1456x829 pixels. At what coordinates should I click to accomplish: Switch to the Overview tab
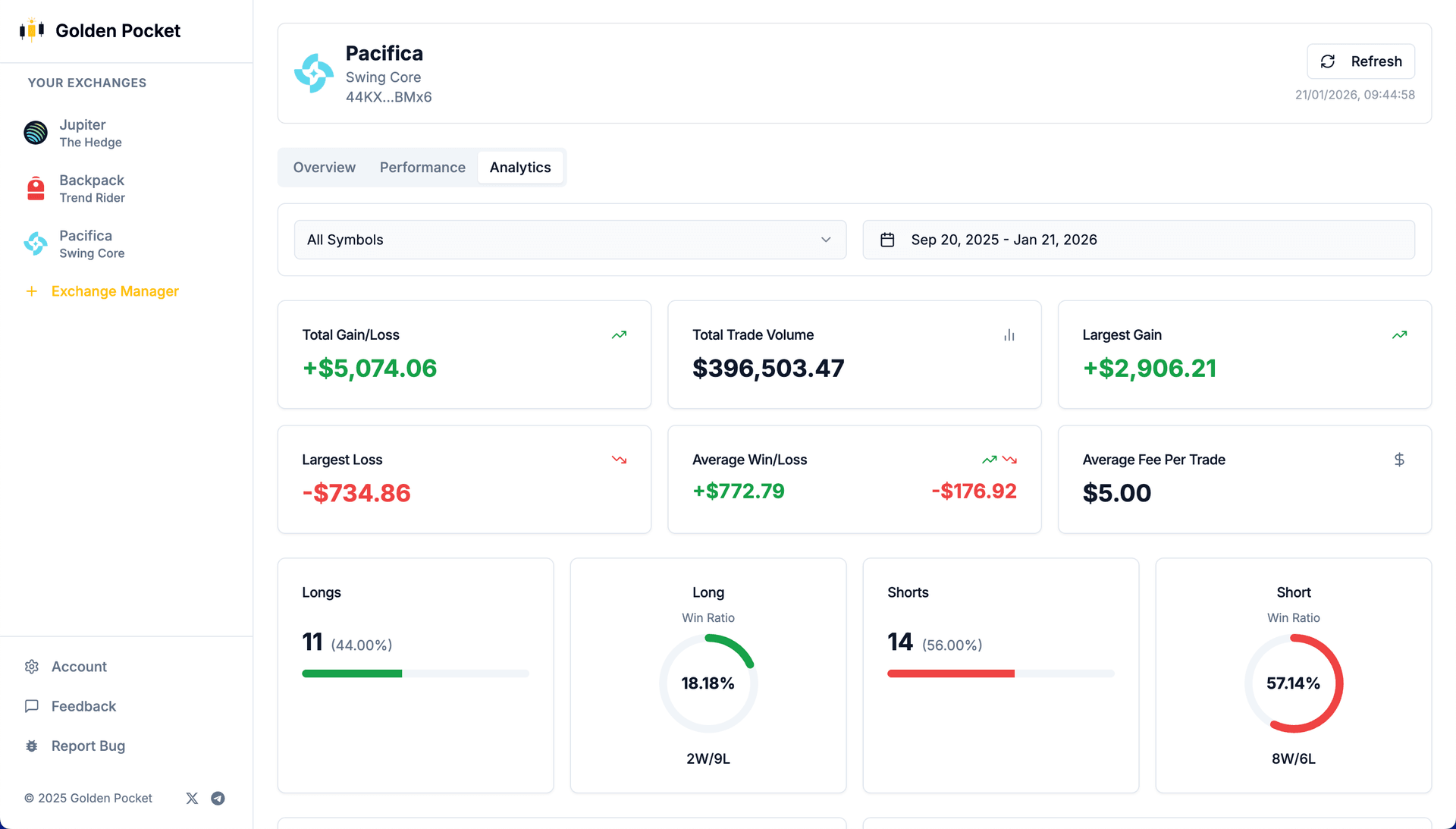(324, 167)
